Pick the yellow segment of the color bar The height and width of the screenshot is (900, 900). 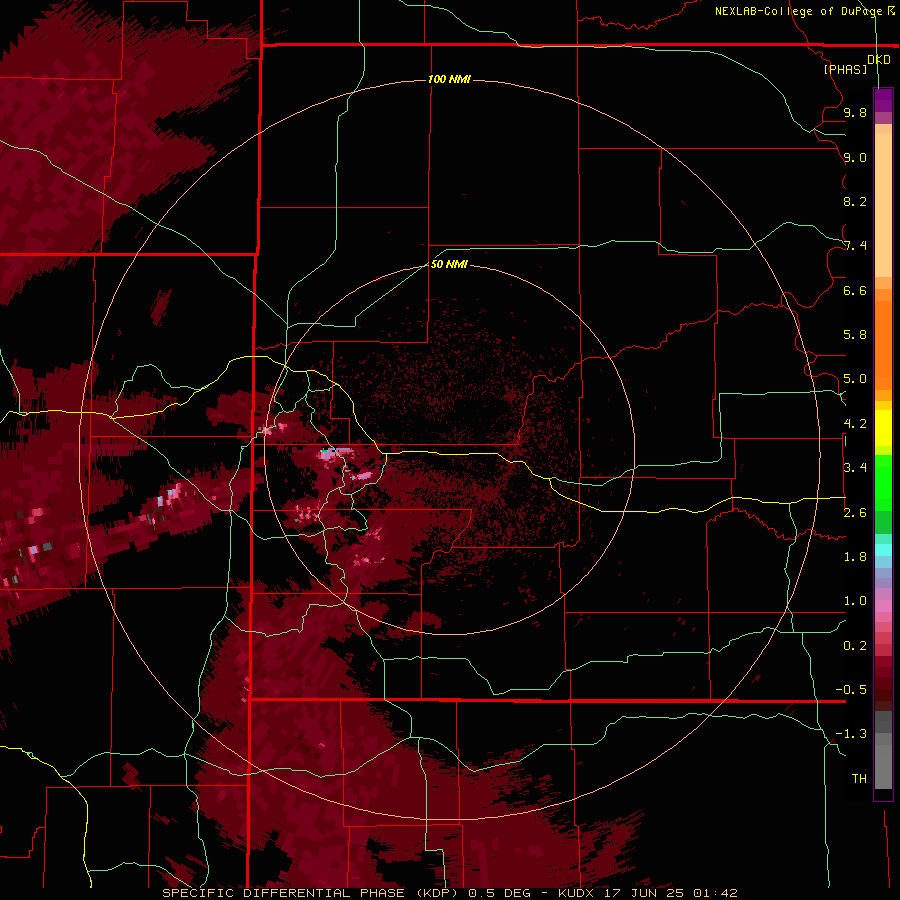883,428
